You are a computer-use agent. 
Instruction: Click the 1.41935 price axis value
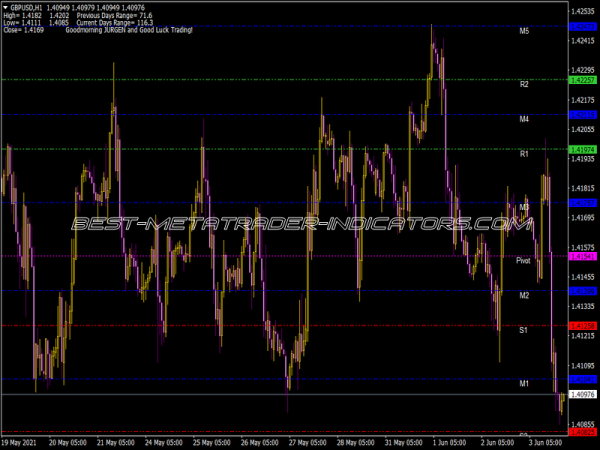[x=583, y=159]
